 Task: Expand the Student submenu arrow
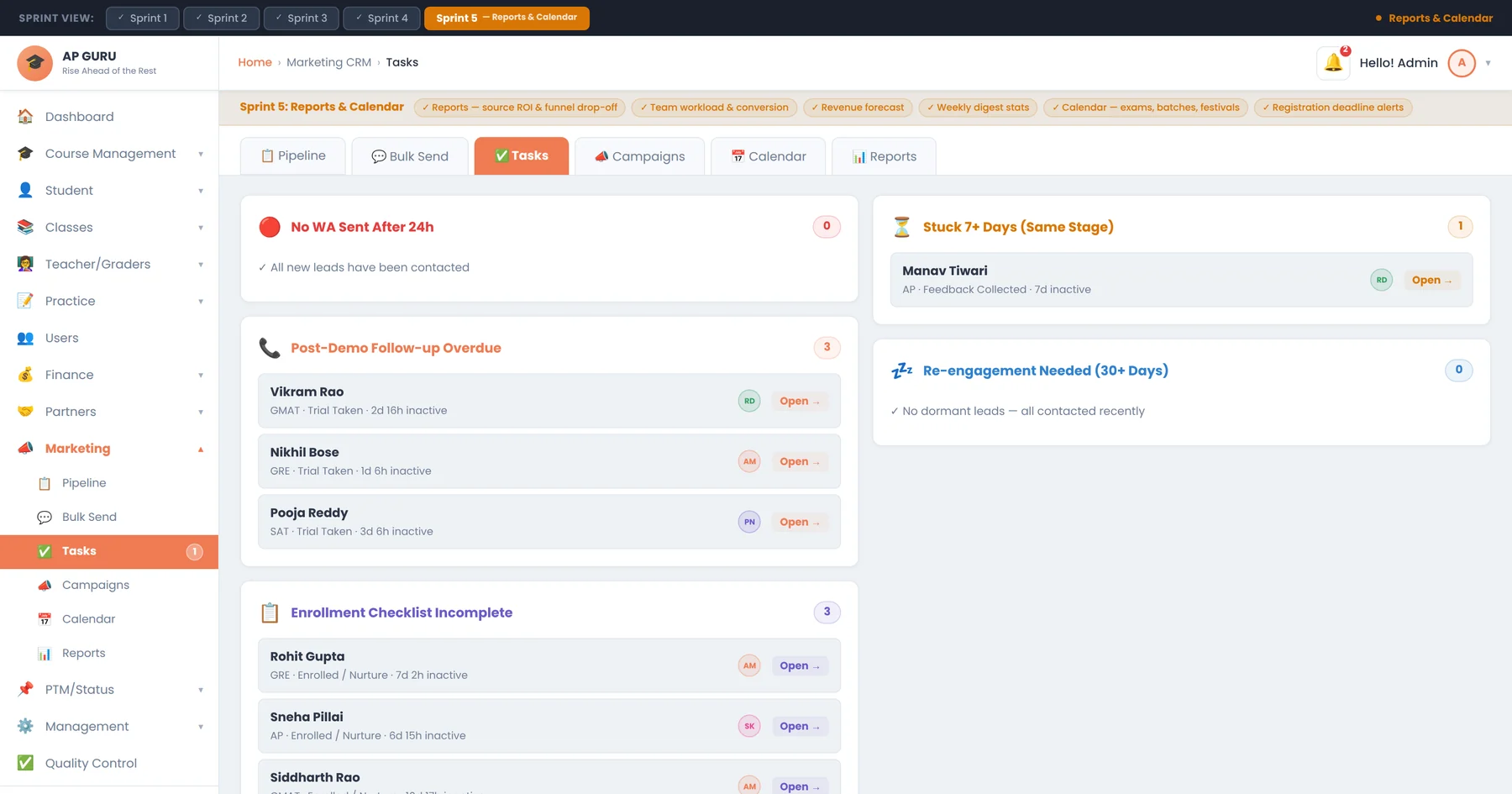pos(201,192)
